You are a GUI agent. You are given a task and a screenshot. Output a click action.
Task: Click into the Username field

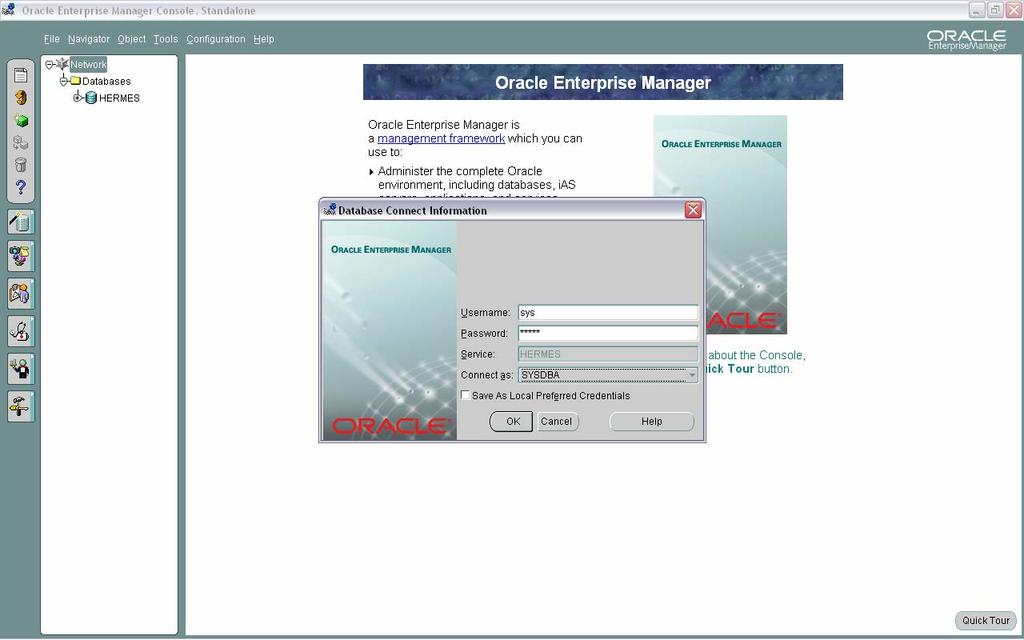[608, 313]
